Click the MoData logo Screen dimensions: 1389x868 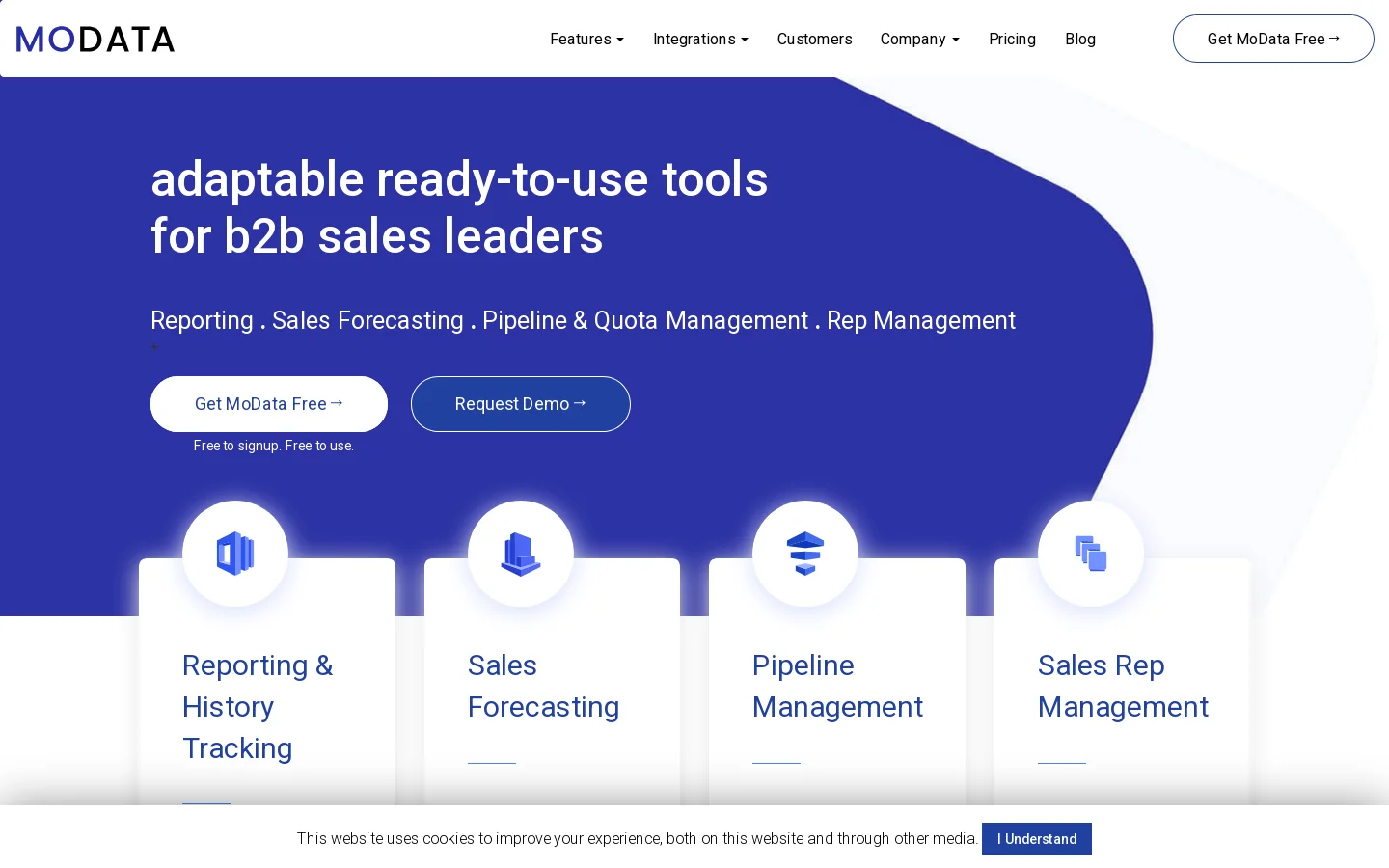click(95, 40)
